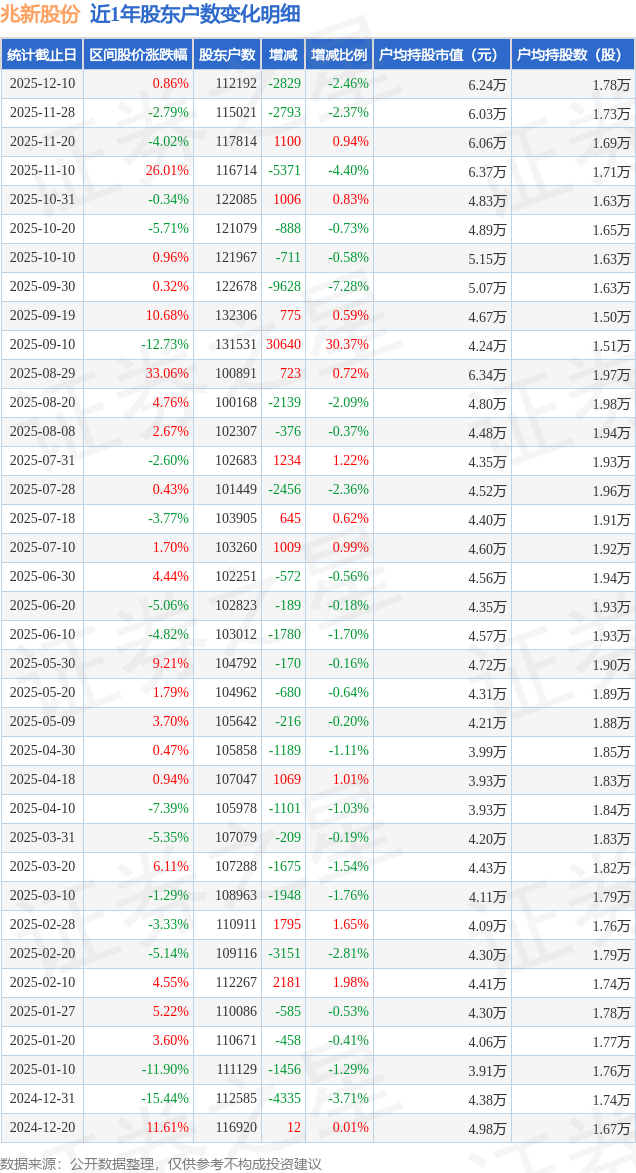Select the 26.01% price change cell
The height and width of the screenshot is (1173, 636).
(x=168, y=171)
